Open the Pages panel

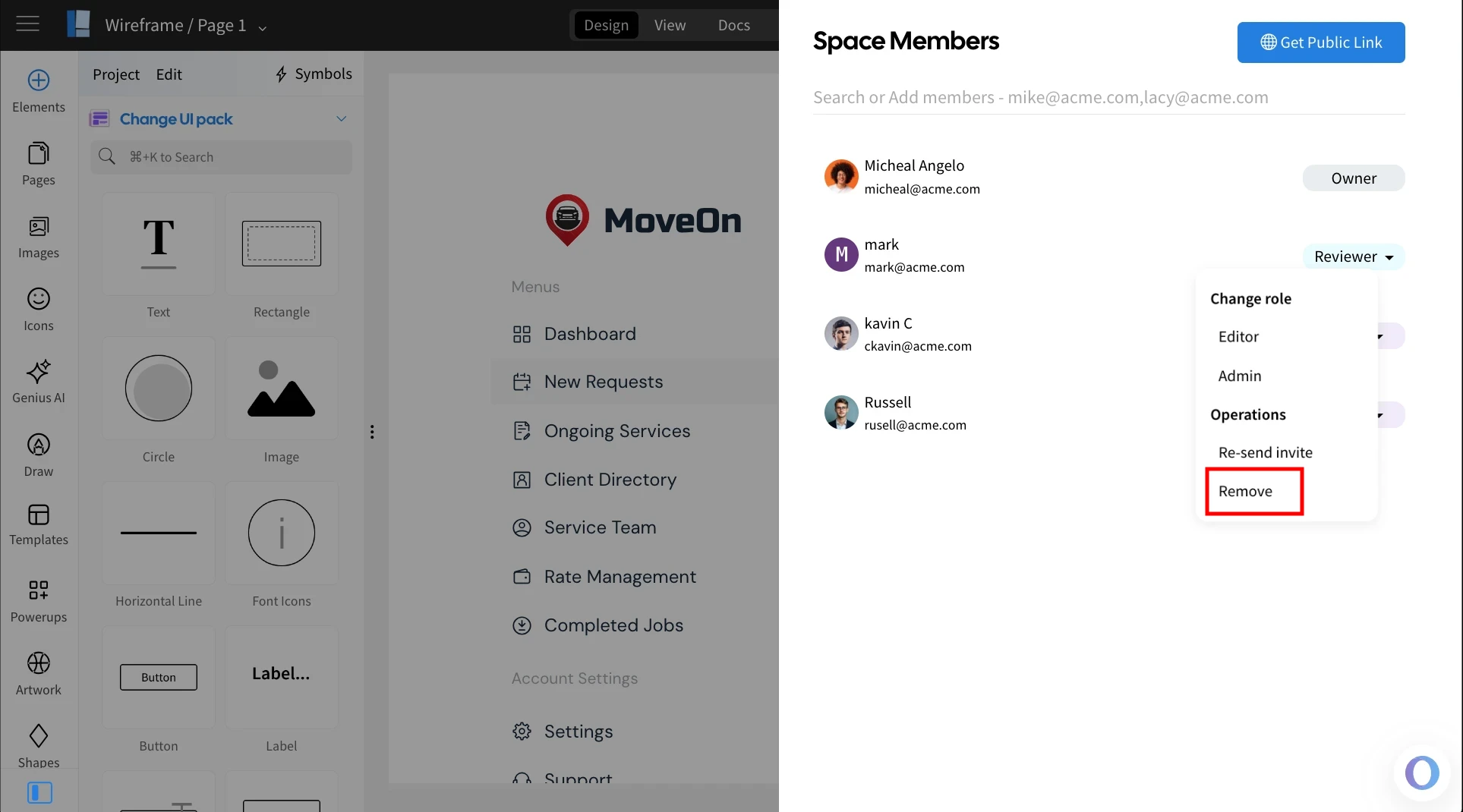(39, 164)
